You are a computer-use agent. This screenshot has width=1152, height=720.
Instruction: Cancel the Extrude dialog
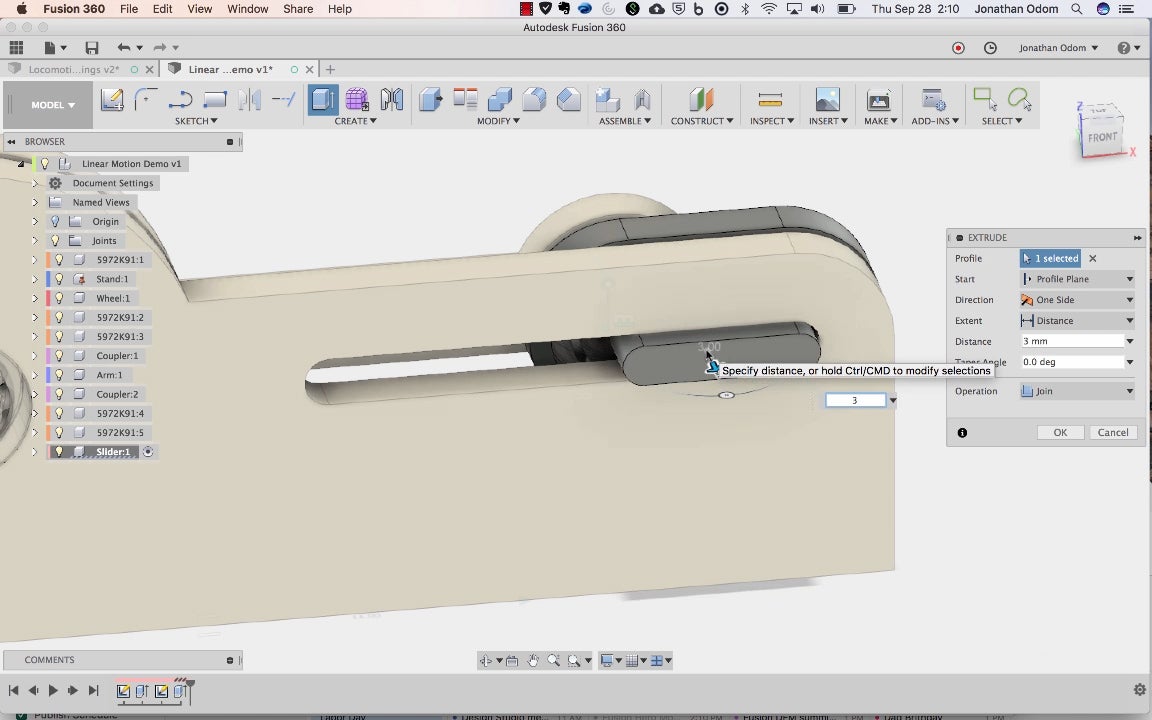point(1112,432)
